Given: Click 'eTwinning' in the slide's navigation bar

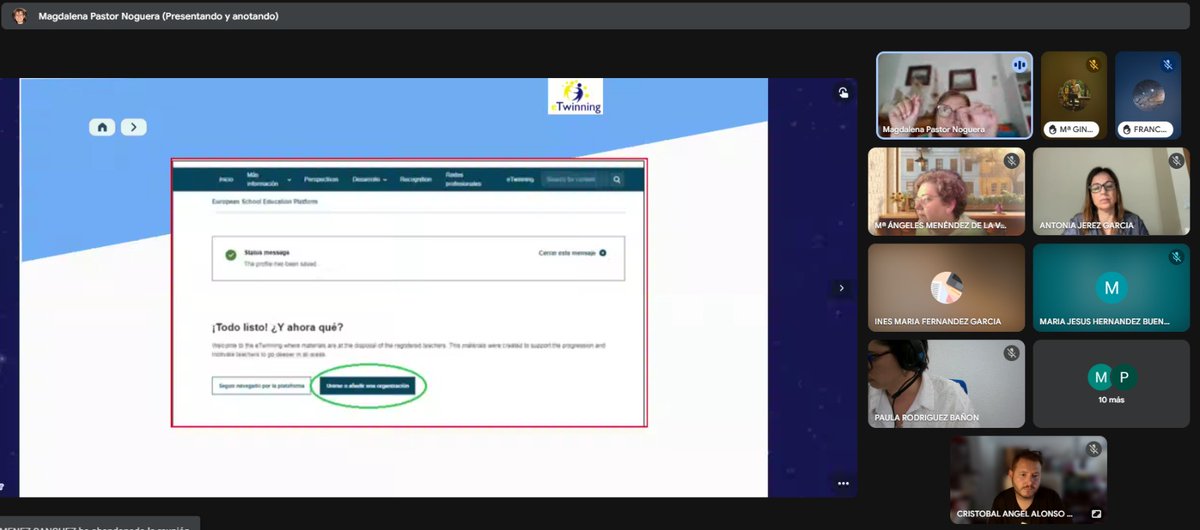Looking at the screenshot, I should tap(520, 180).
